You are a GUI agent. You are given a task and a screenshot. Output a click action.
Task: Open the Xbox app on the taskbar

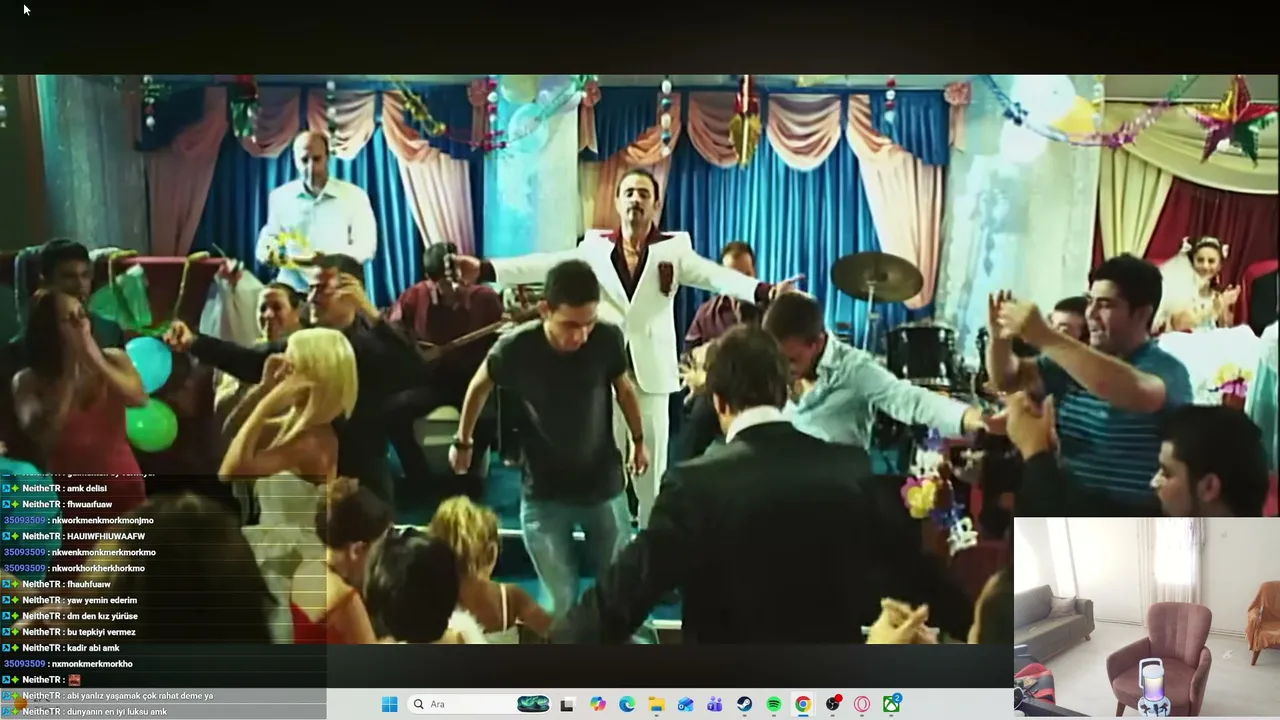(892, 704)
